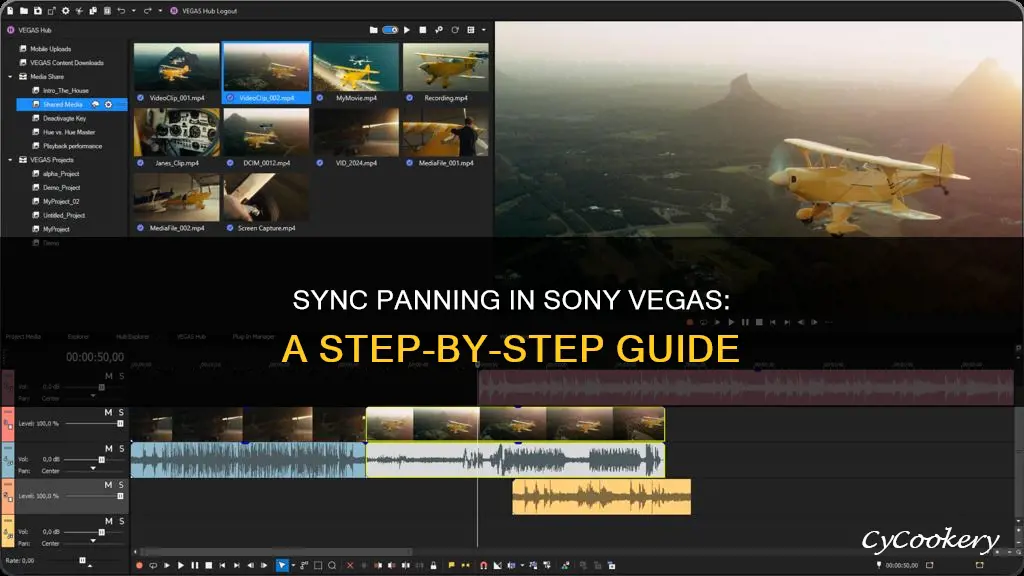Create a new project with the New icon
The image size is (1024, 576).
(10, 10)
